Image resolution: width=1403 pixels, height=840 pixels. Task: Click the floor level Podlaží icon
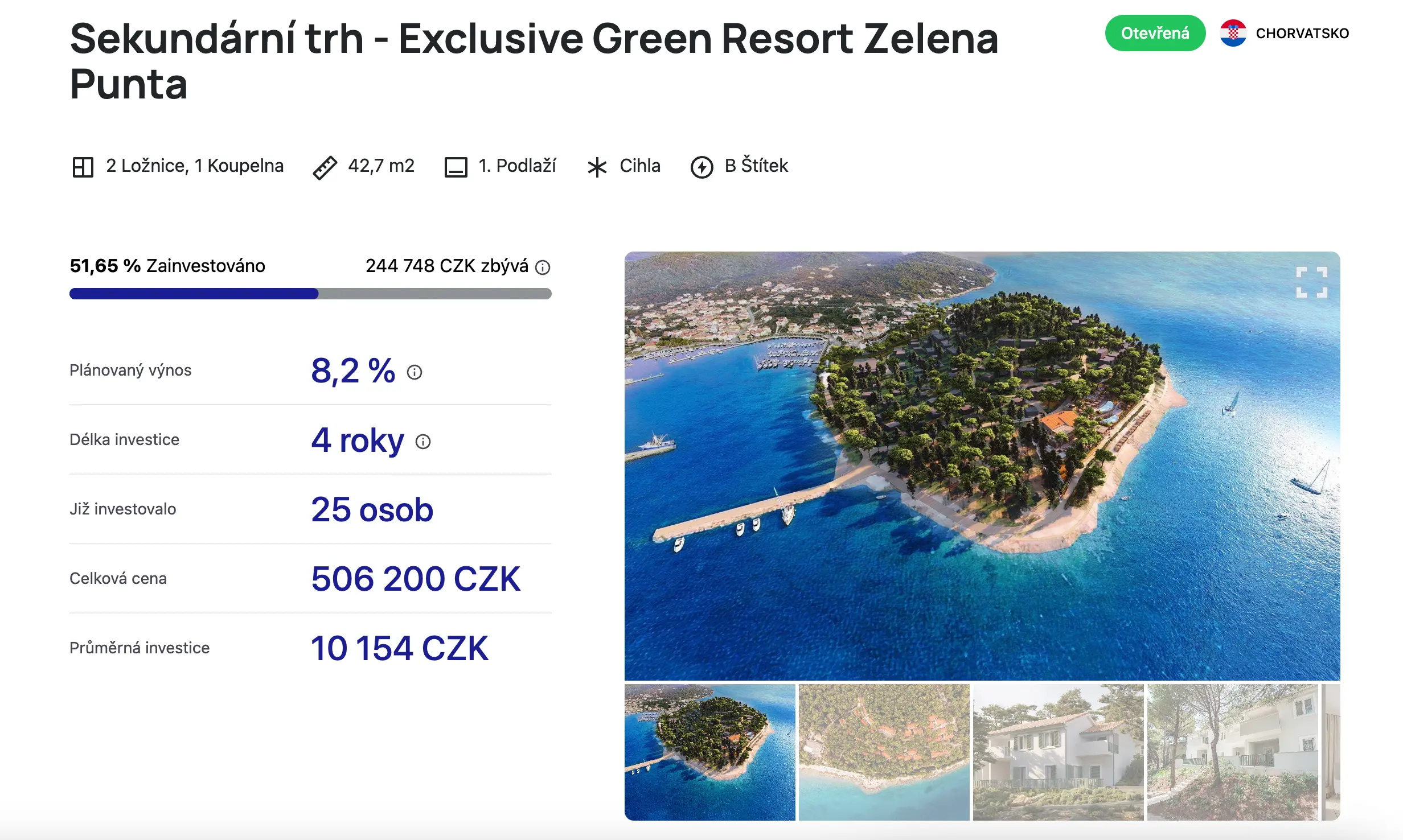click(456, 167)
